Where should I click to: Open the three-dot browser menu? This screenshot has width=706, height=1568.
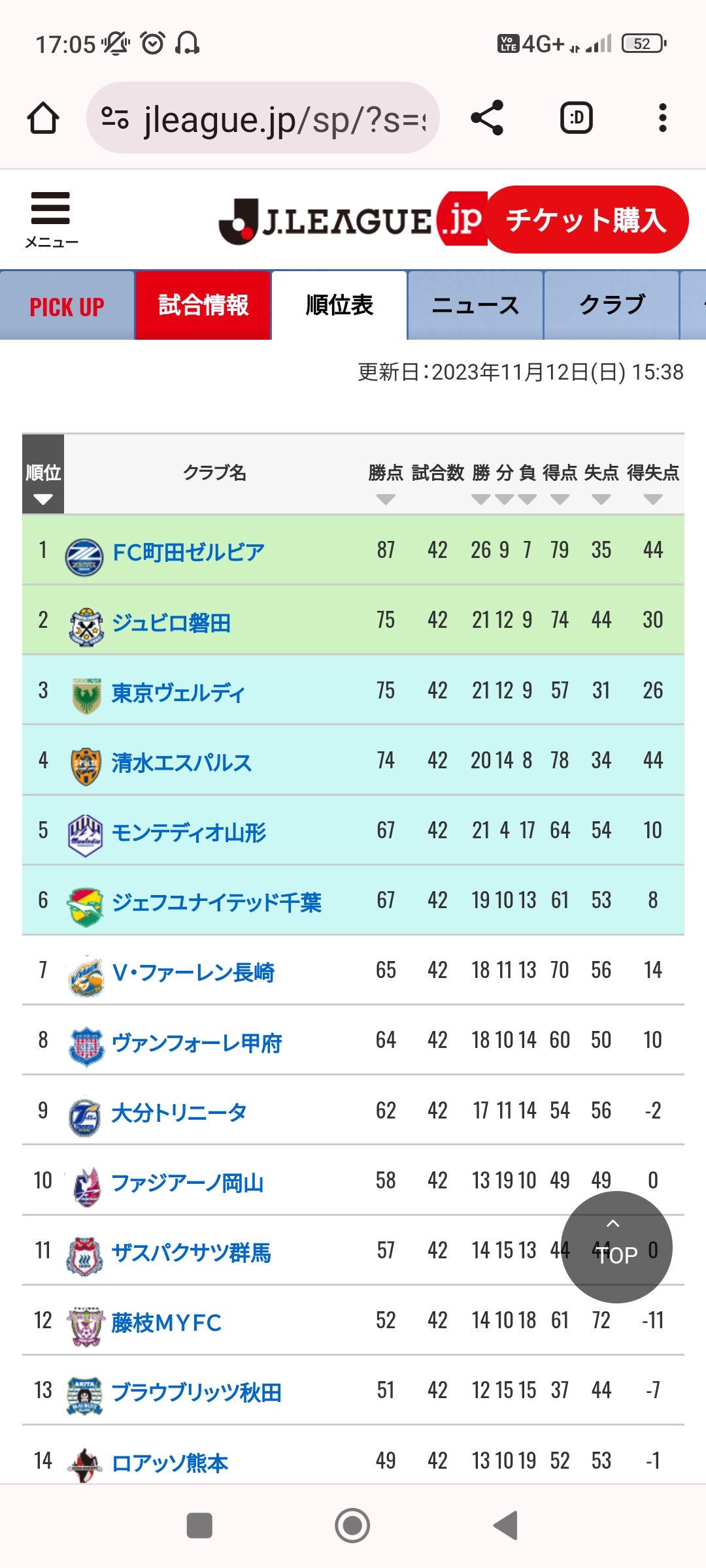pos(662,118)
